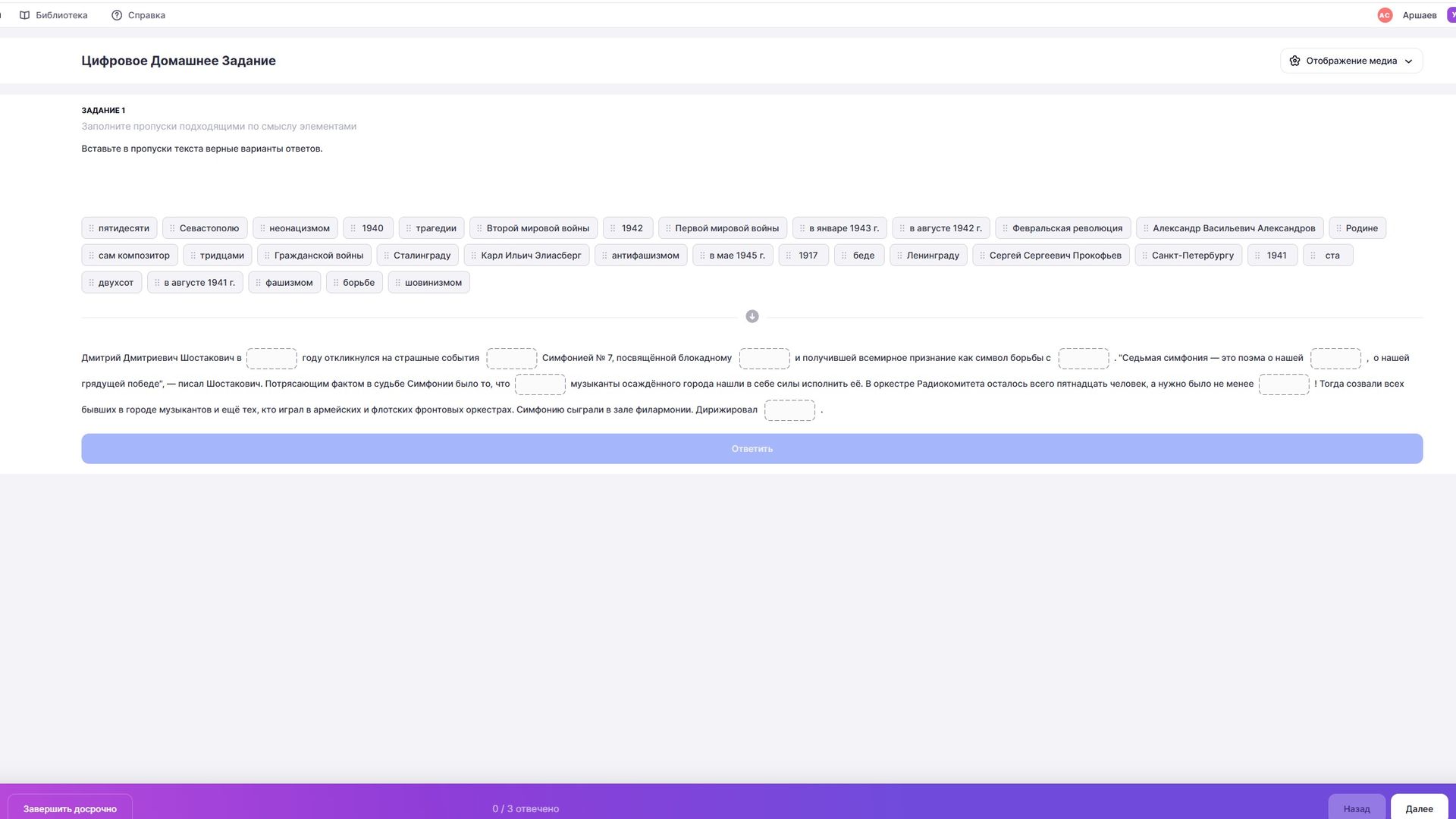Click the drag handle of 'трагедии' chip
This screenshot has height=819, width=1456.
408,228
